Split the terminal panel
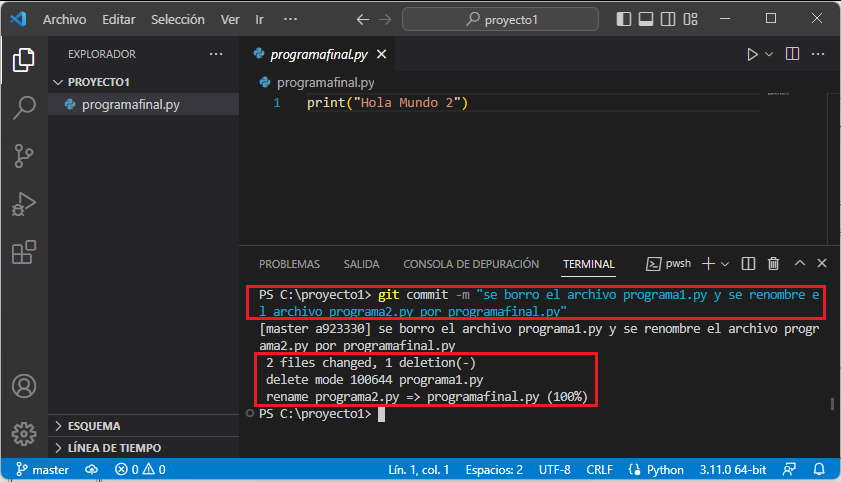 point(748,264)
